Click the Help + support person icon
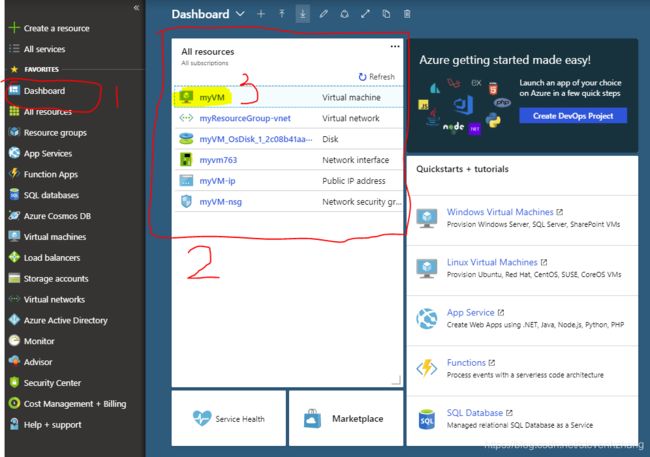650x457 pixels. tap(15, 424)
